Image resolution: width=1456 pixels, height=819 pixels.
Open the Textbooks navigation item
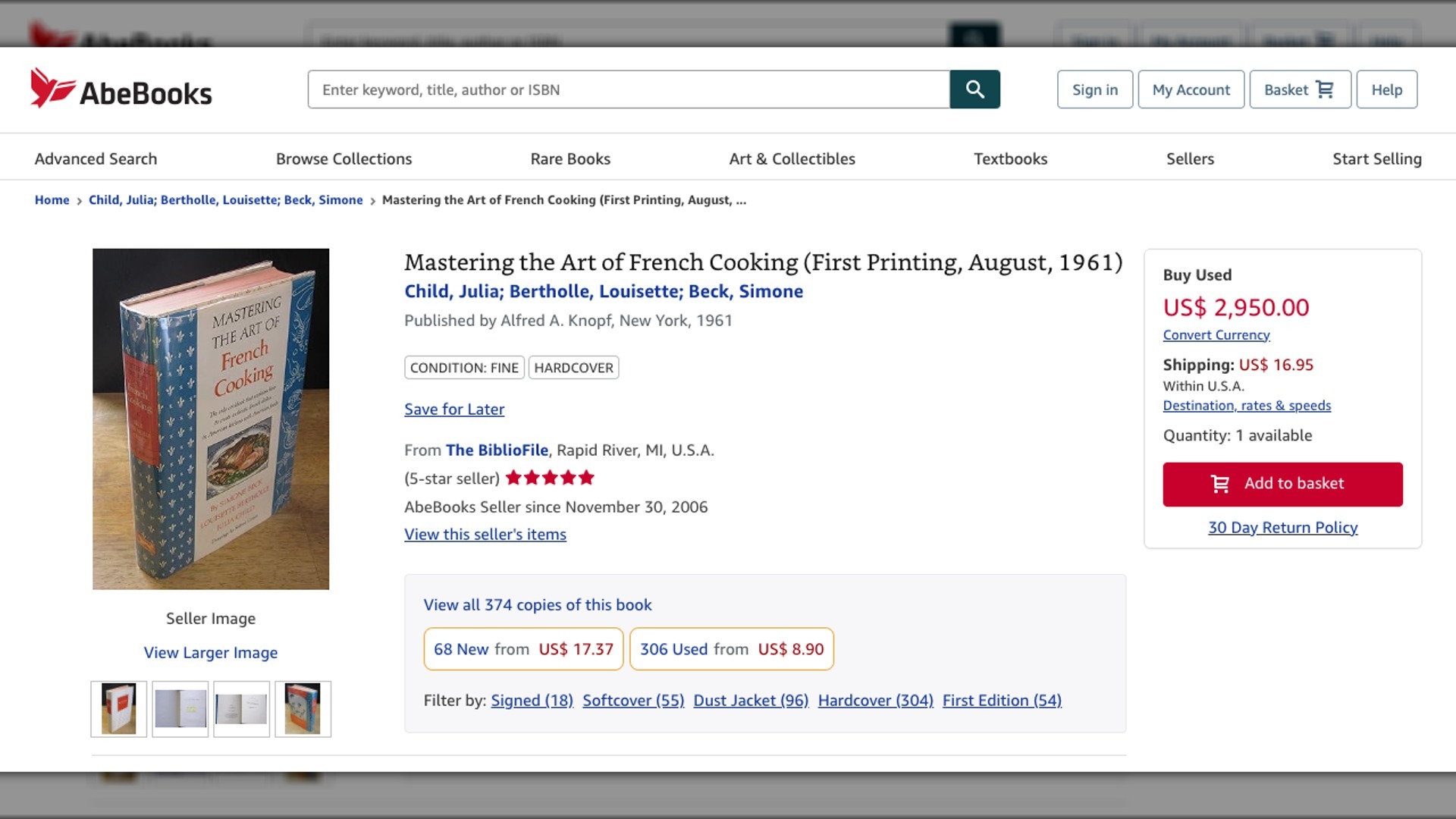click(x=1010, y=158)
